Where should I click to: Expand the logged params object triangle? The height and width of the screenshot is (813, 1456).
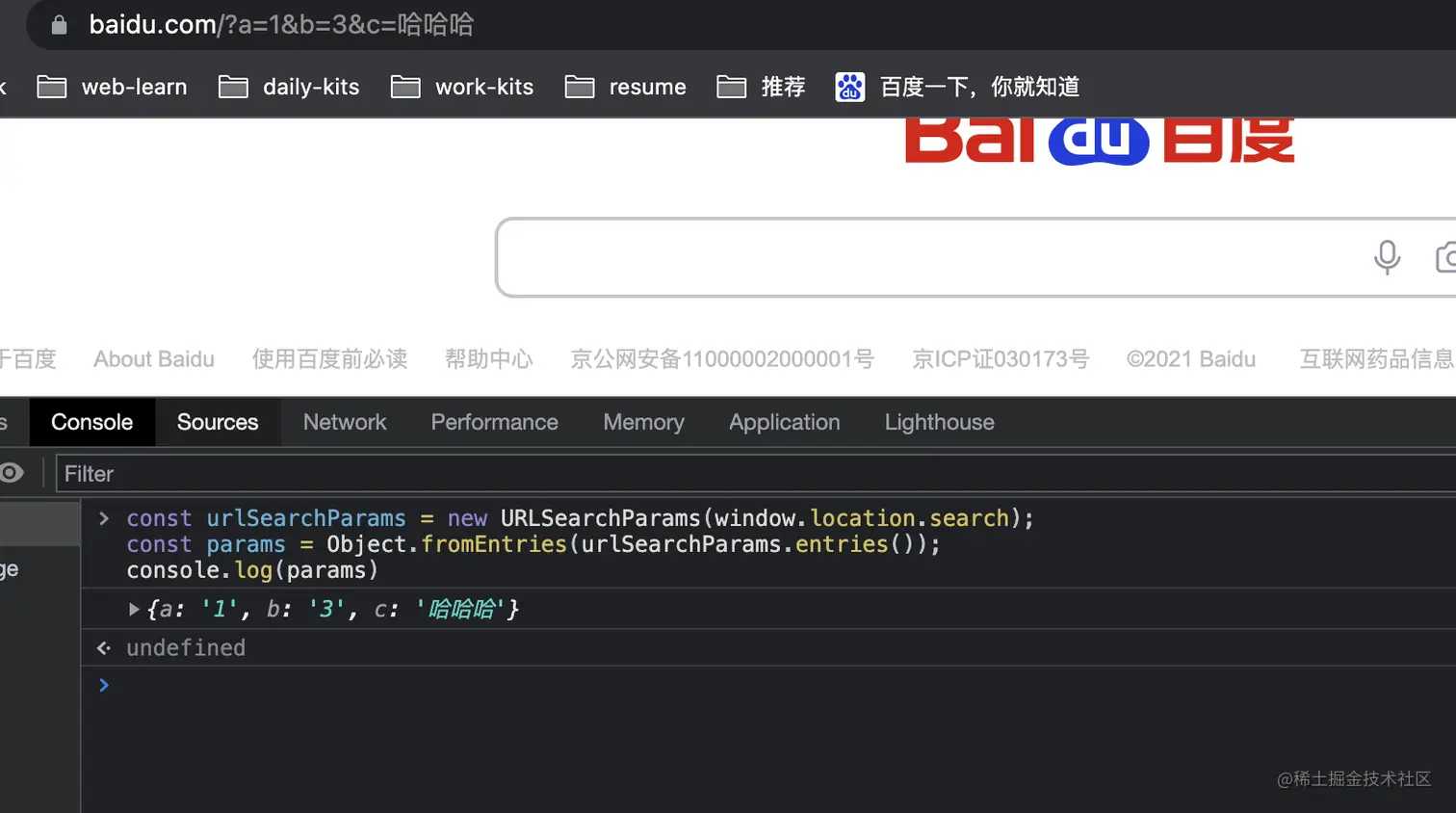point(134,609)
